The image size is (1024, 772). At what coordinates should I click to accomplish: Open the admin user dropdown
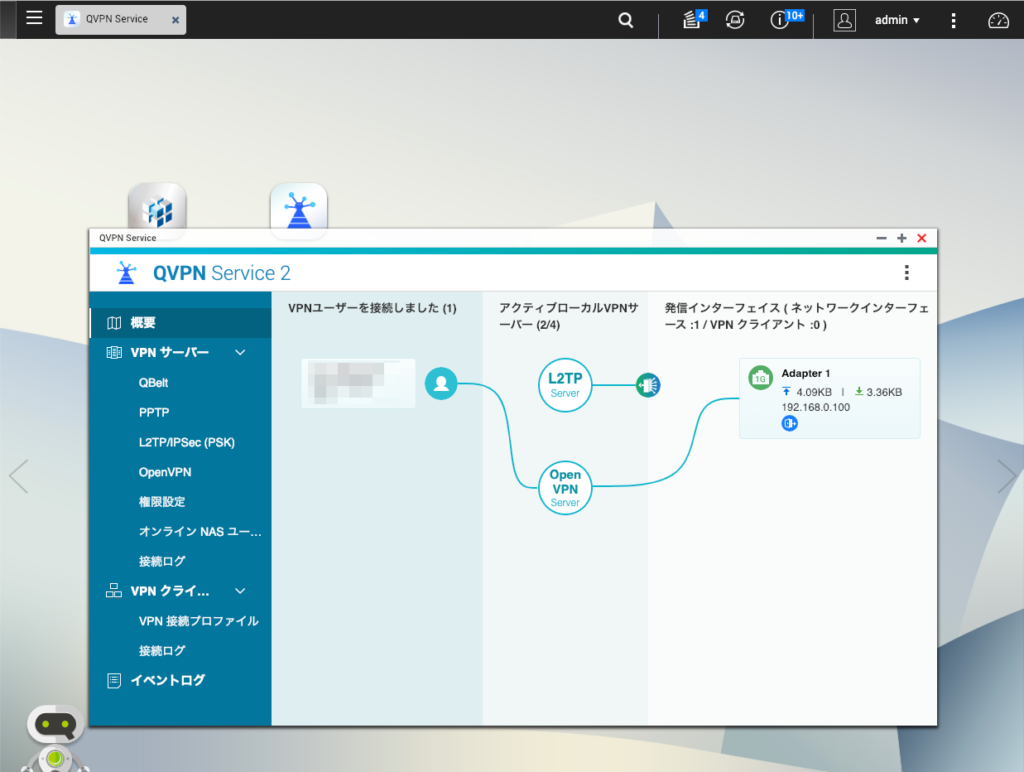[895, 20]
